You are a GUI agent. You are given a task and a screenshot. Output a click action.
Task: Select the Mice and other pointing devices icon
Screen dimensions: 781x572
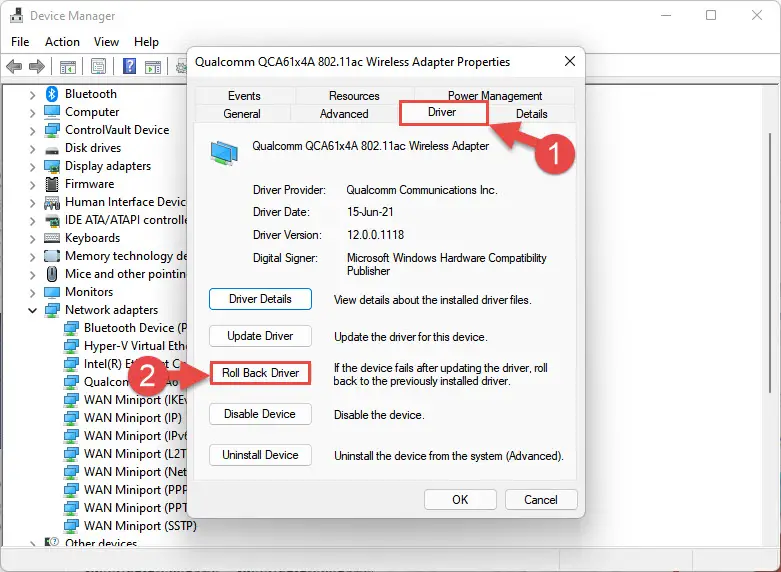52,274
